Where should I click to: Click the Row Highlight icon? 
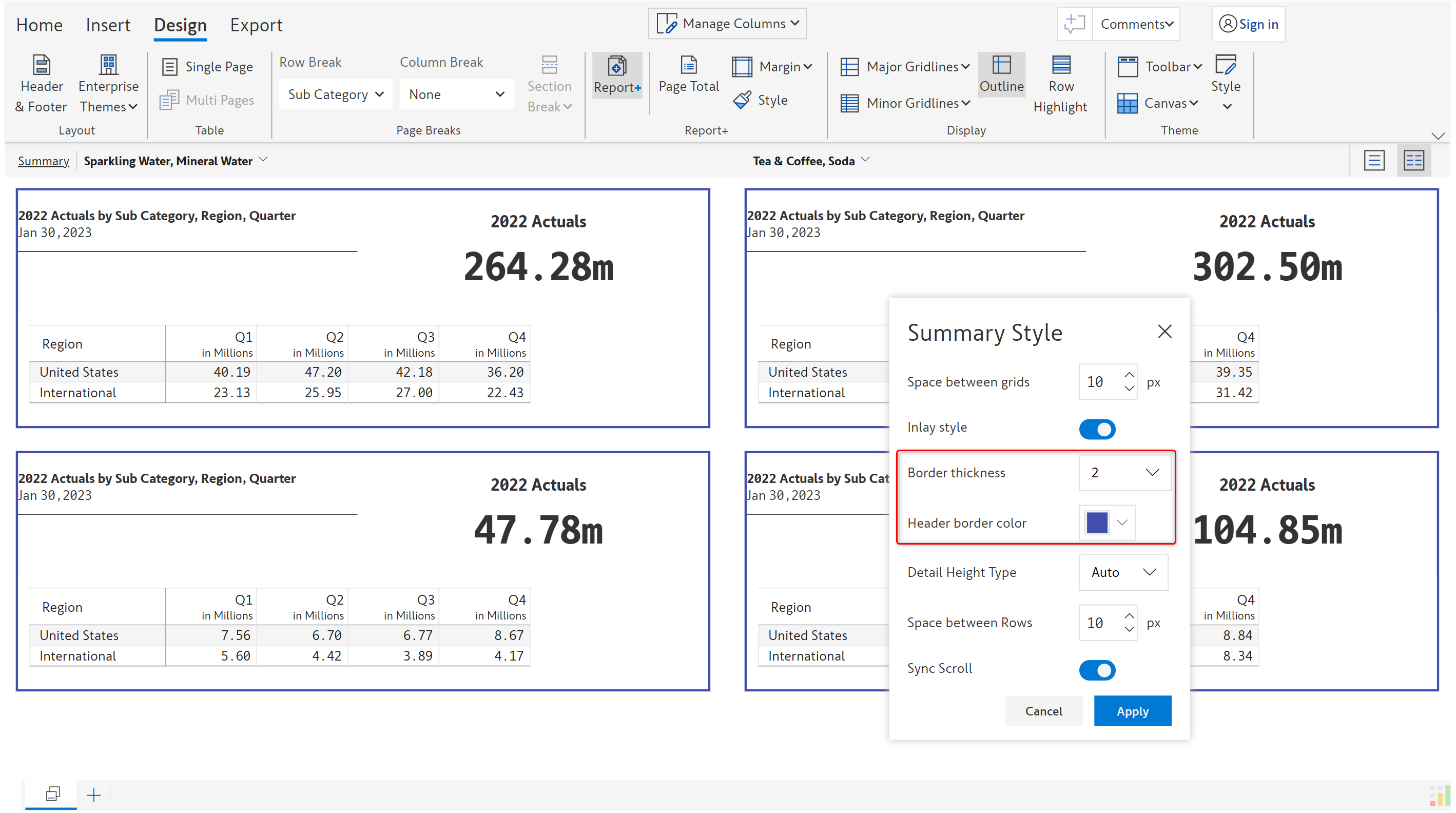1060,66
